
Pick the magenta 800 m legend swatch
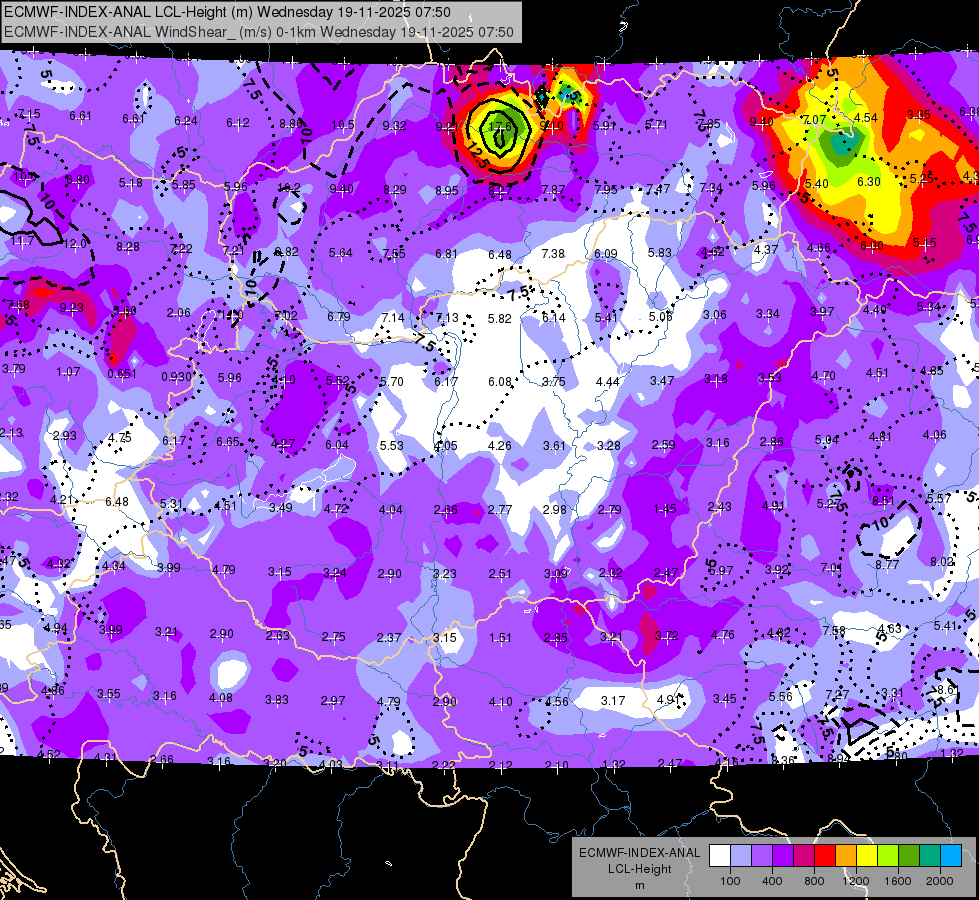point(804,856)
